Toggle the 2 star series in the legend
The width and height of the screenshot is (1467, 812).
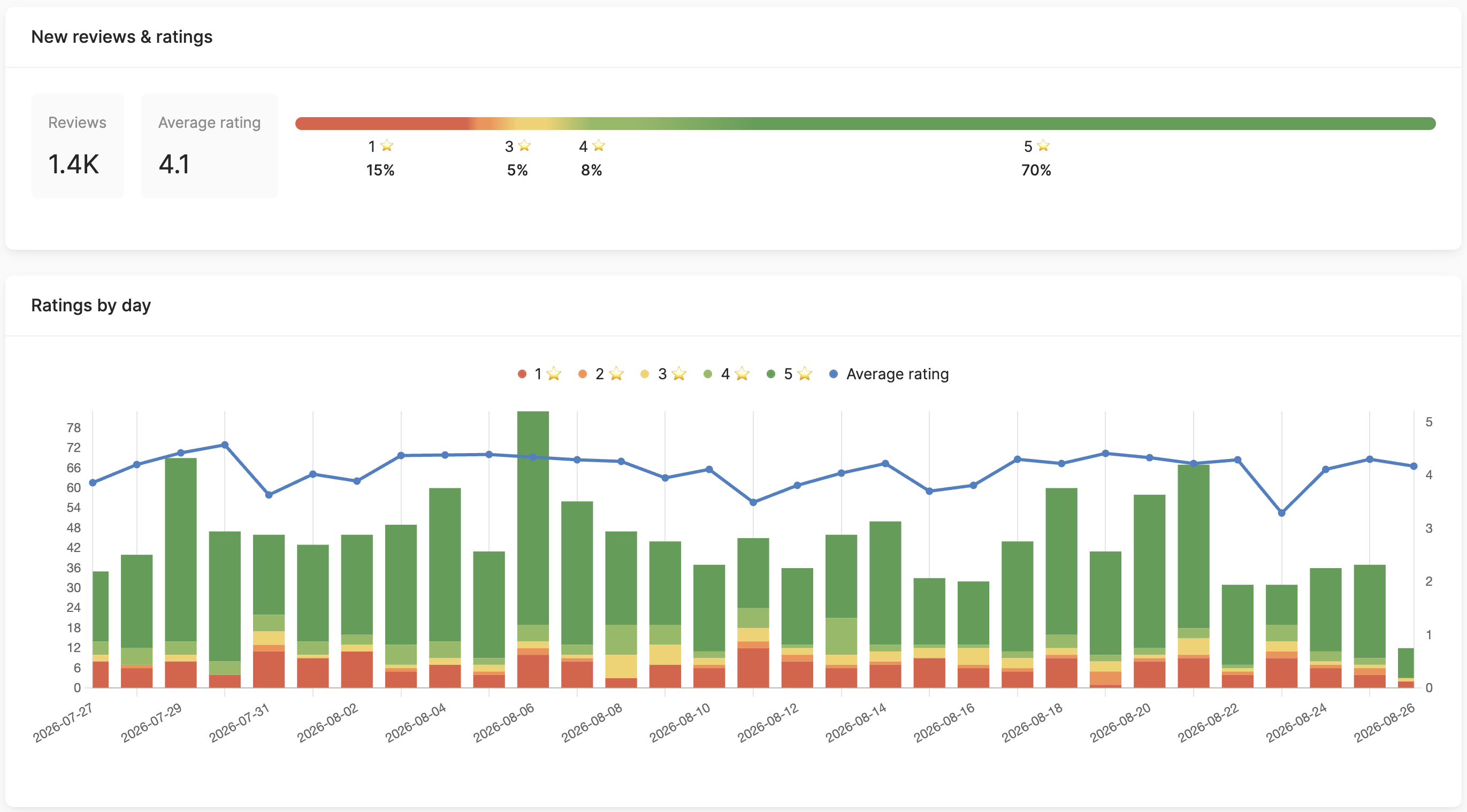601,374
